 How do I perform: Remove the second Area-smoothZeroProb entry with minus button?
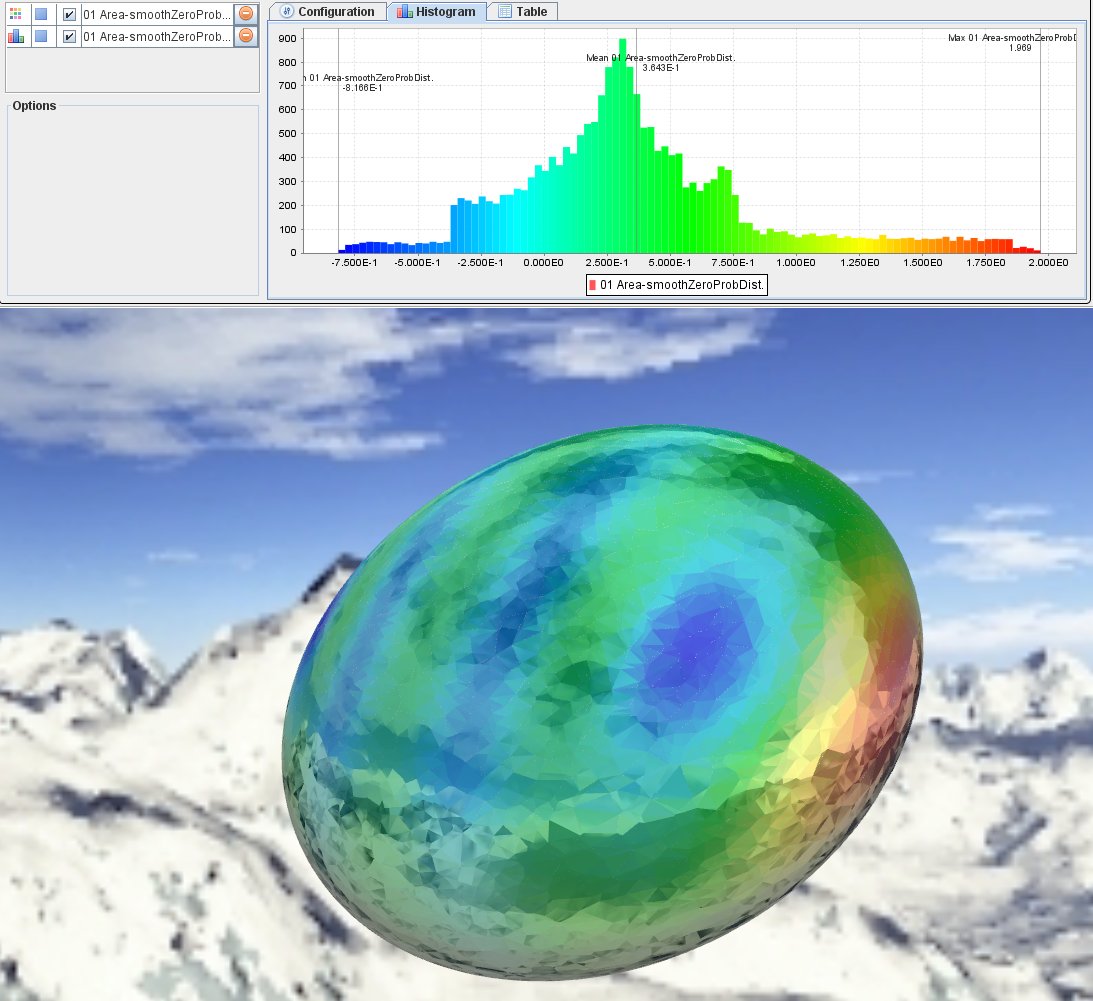click(x=245, y=36)
